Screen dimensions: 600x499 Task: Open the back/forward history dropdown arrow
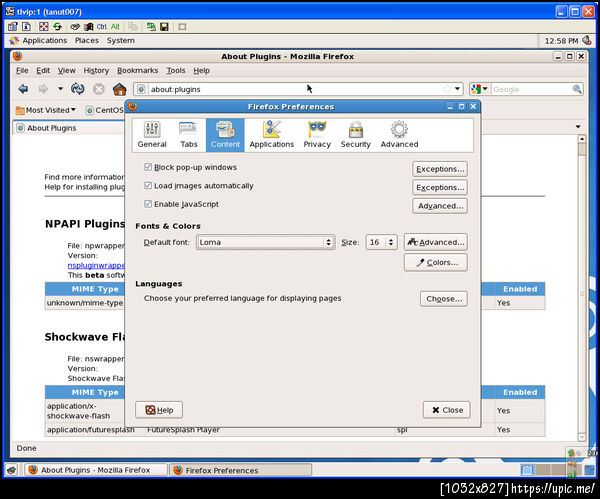tap(60, 89)
